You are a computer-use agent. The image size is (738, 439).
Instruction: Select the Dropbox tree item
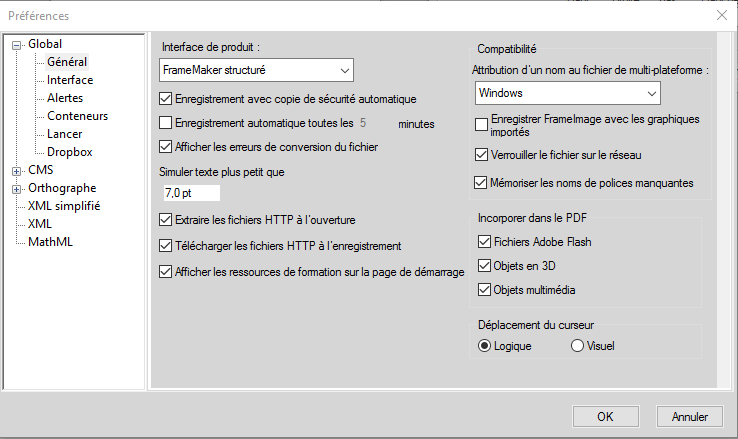(69, 152)
